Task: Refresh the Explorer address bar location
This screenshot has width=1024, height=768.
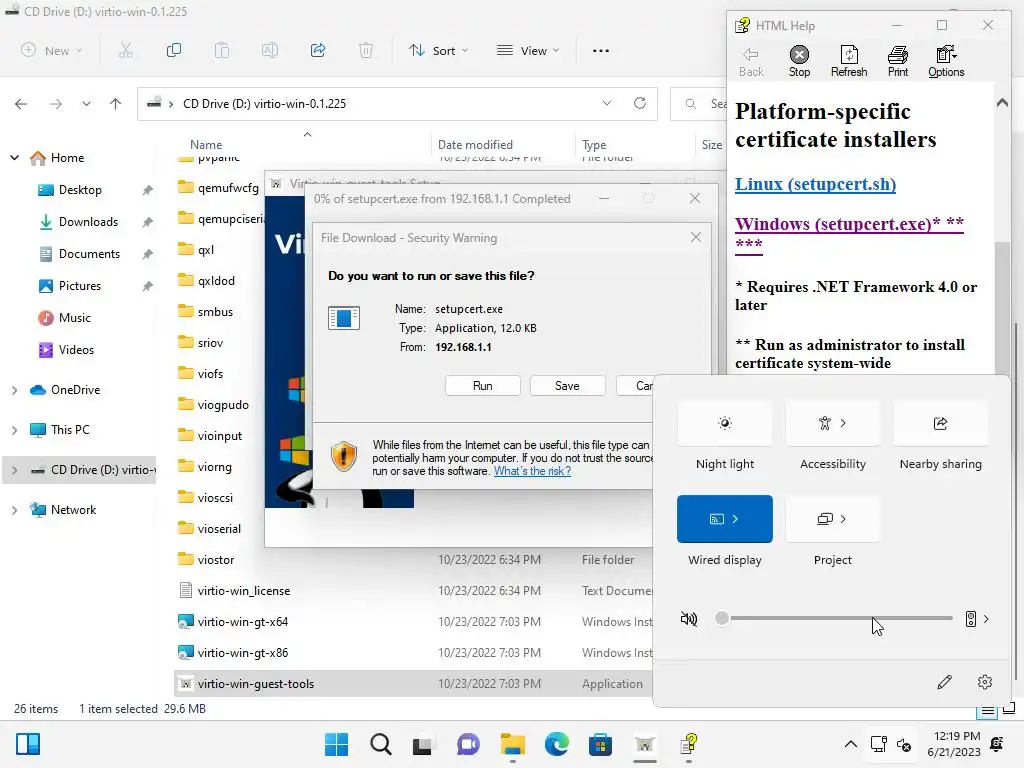Action: pos(640,103)
